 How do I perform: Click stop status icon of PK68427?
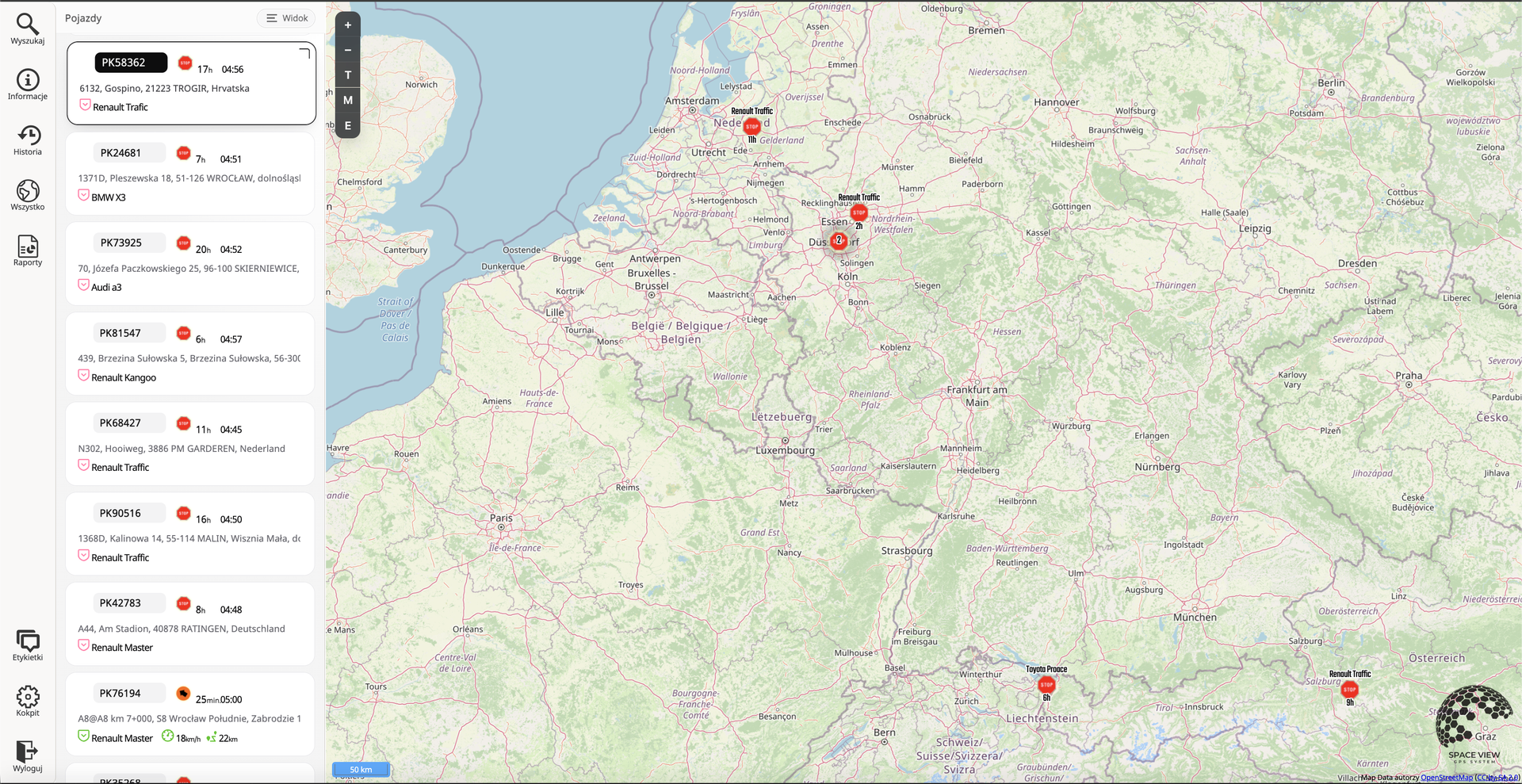tap(184, 423)
